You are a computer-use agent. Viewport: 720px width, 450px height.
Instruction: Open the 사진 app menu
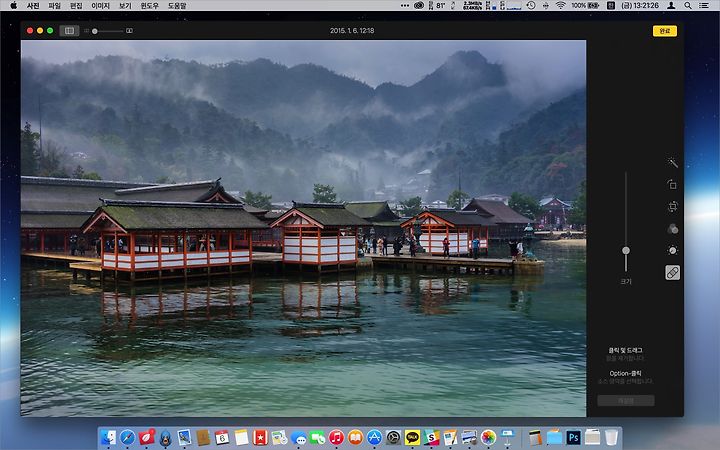point(33,6)
